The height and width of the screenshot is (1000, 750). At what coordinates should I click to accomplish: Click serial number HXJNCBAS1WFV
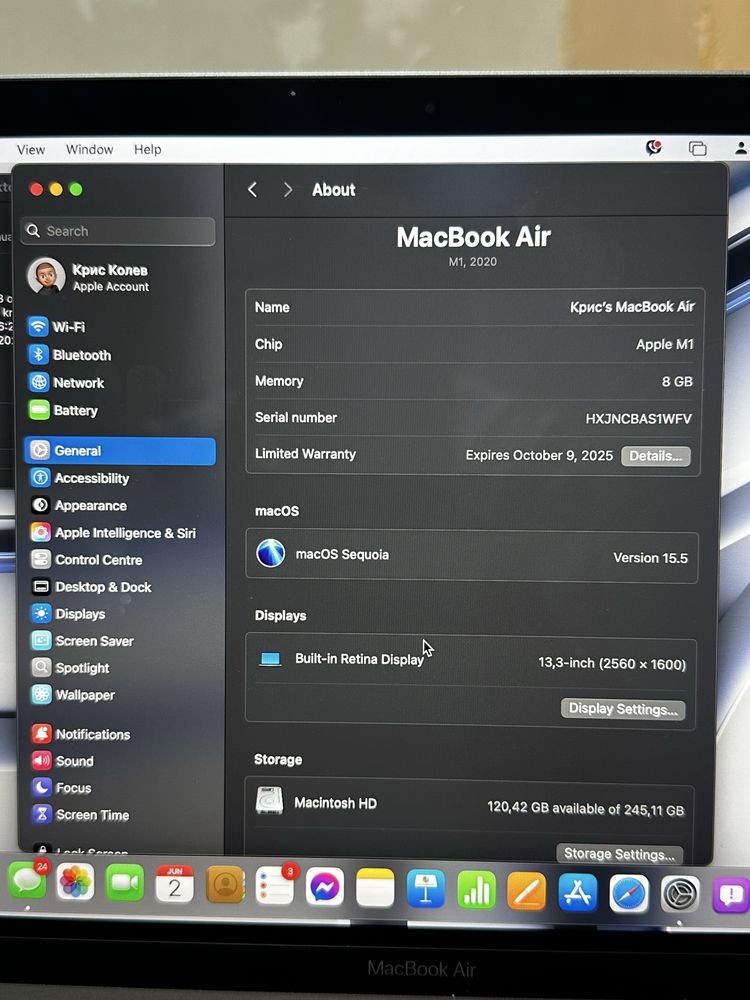click(638, 419)
